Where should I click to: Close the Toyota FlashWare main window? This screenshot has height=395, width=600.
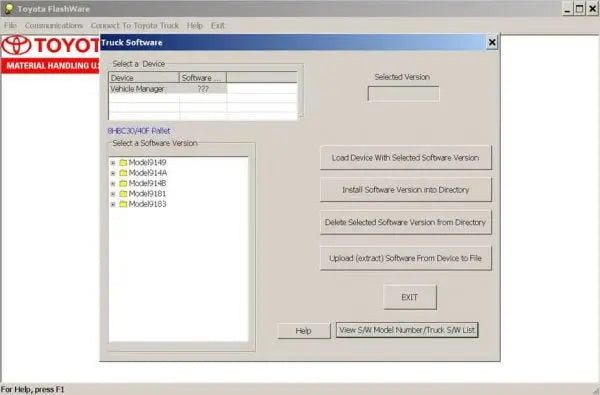pyautogui.click(x=592, y=9)
